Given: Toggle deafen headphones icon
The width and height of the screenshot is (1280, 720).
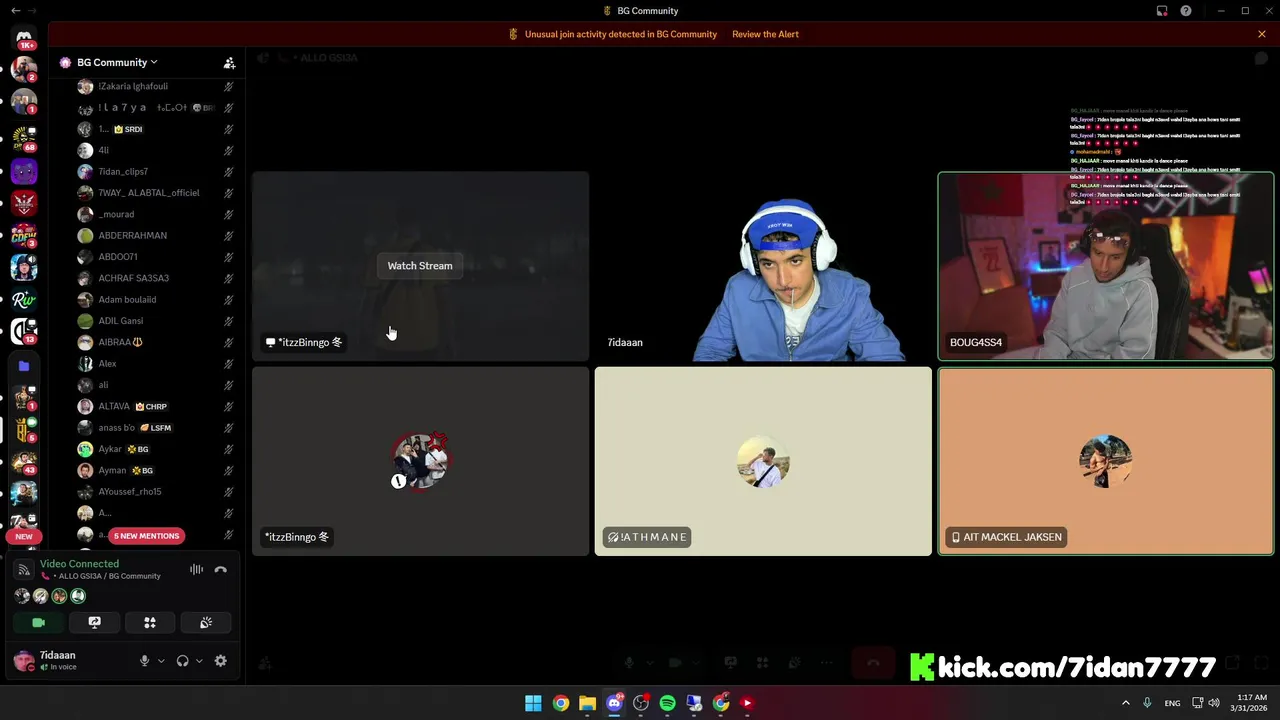Looking at the screenshot, I should (182, 661).
